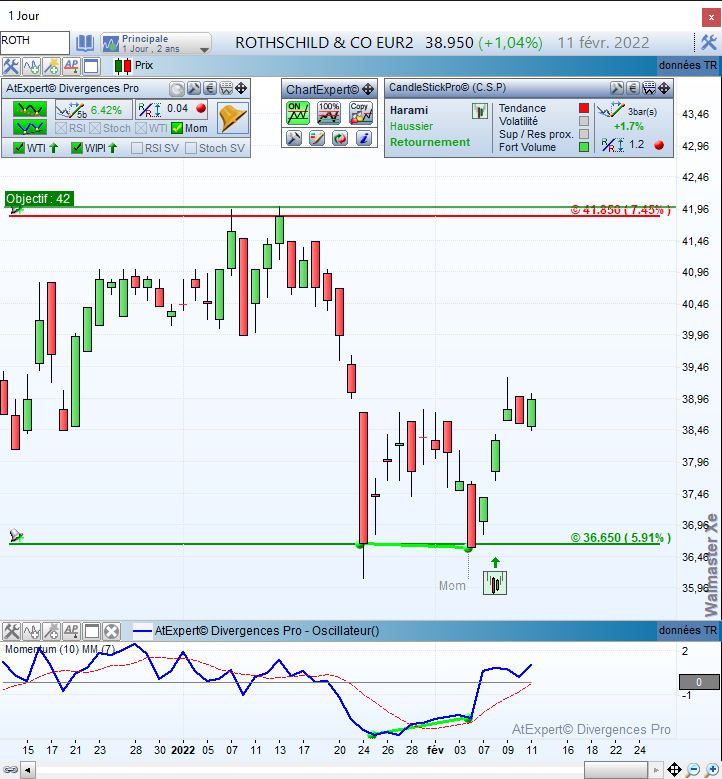The image size is (722, 779).
Task: Add indicator to price chart
Action: click(31, 66)
